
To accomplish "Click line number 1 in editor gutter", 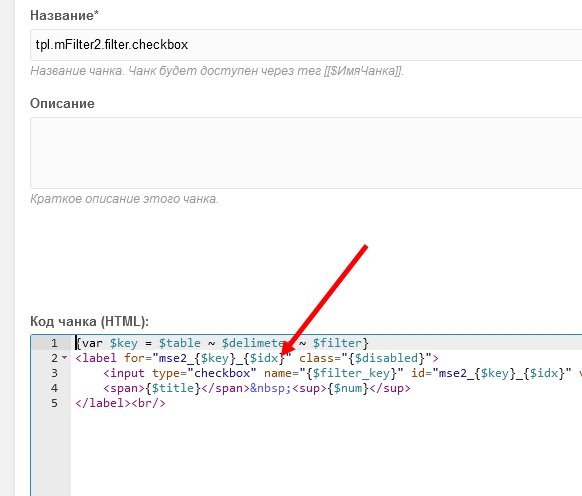I will tap(54, 343).
